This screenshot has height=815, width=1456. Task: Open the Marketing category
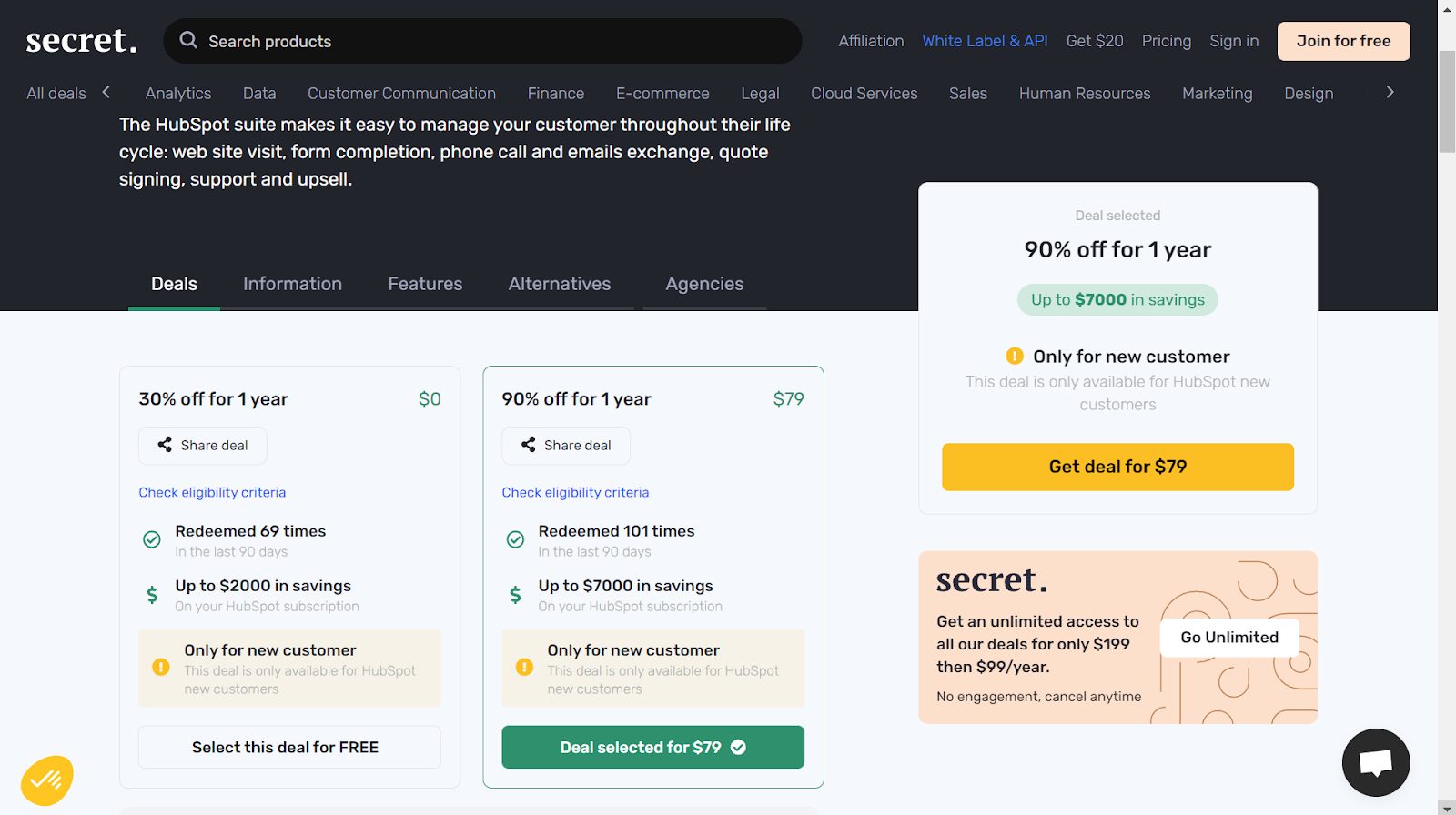tap(1217, 93)
